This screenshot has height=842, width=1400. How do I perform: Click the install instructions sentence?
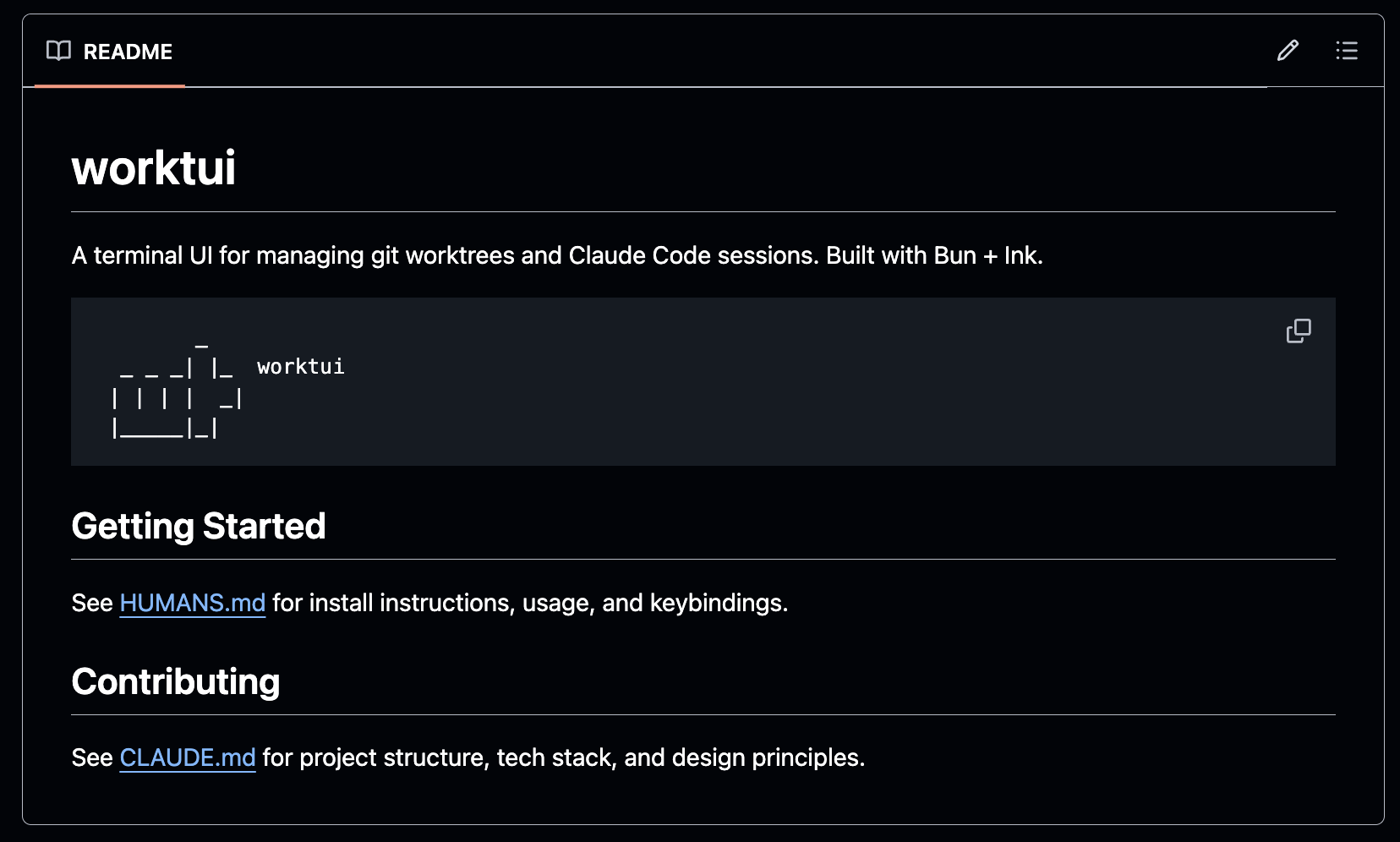tap(429, 603)
